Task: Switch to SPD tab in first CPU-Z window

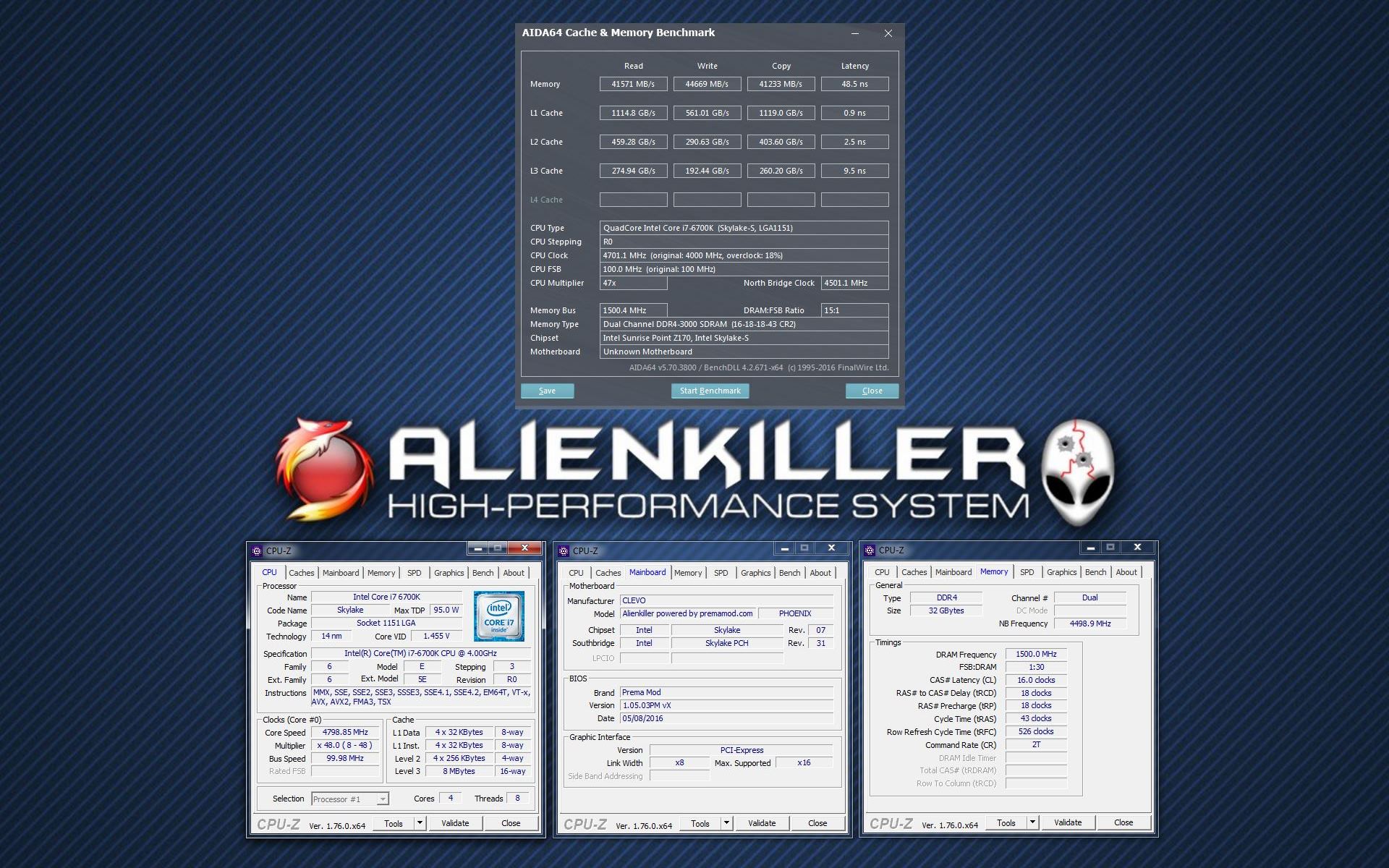Action: point(414,573)
